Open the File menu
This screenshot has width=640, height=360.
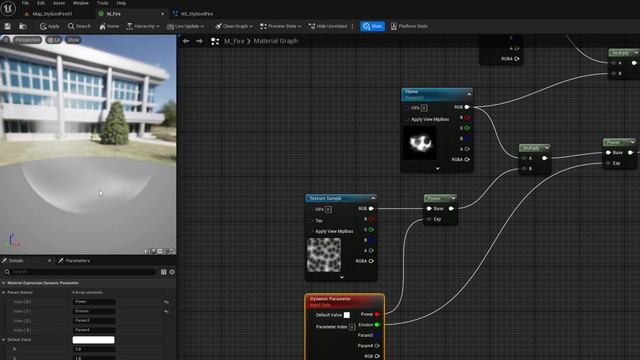[x=25, y=3]
